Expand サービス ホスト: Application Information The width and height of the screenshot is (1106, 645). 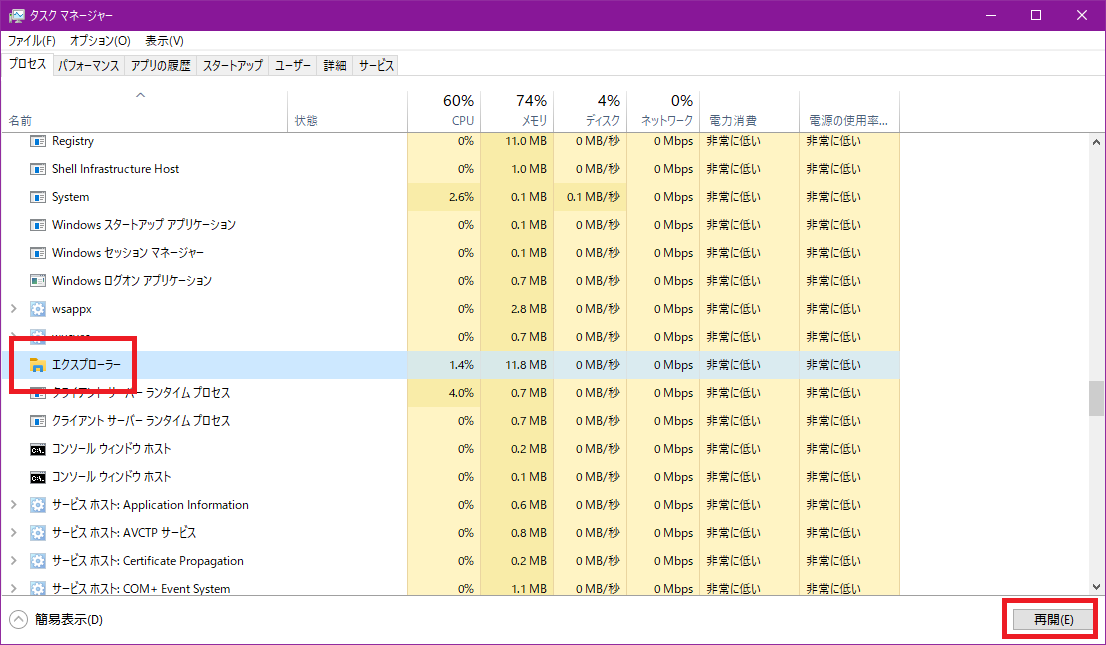point(13,505)
